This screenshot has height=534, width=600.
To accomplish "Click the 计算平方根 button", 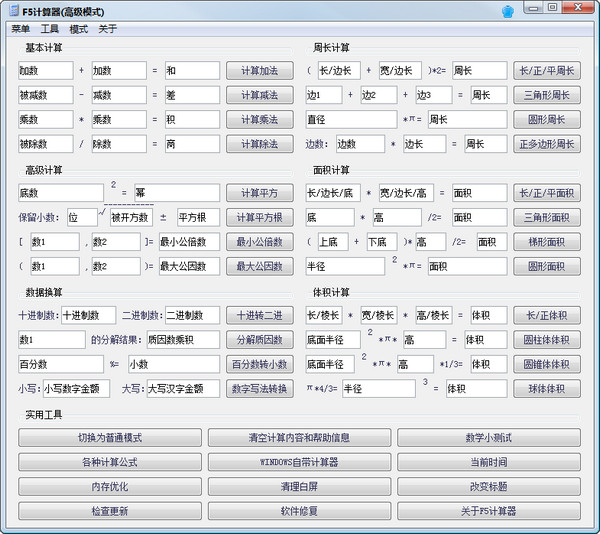I will (x=260, y=218).
